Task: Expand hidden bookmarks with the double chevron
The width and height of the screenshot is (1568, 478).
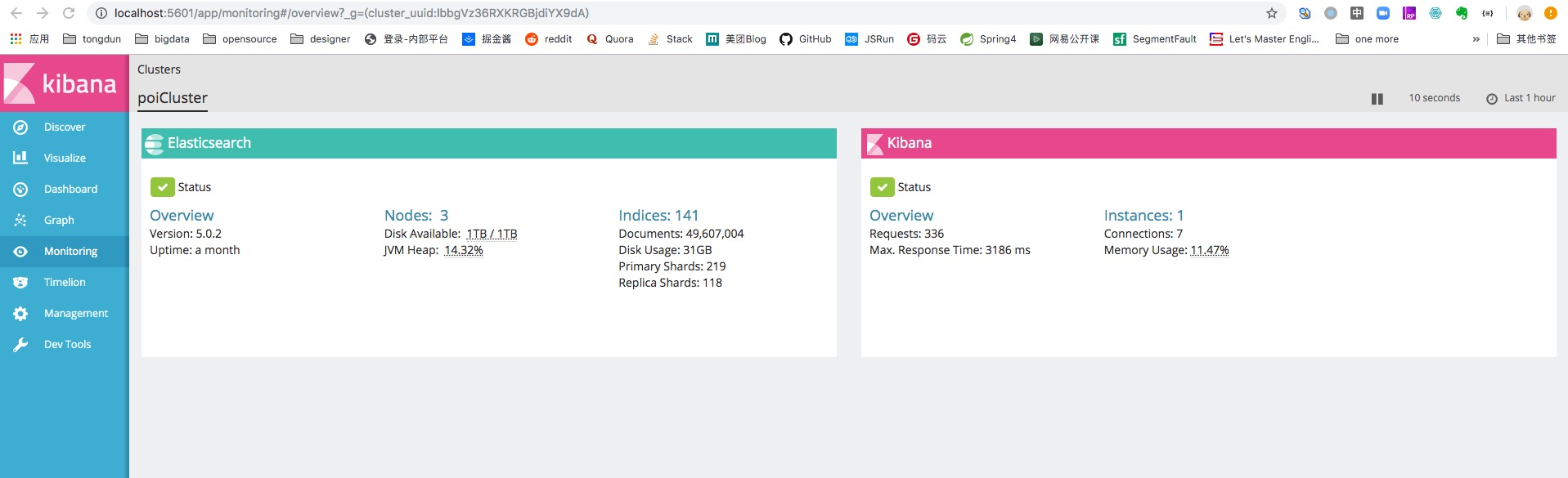Action: click(1476, 39)
